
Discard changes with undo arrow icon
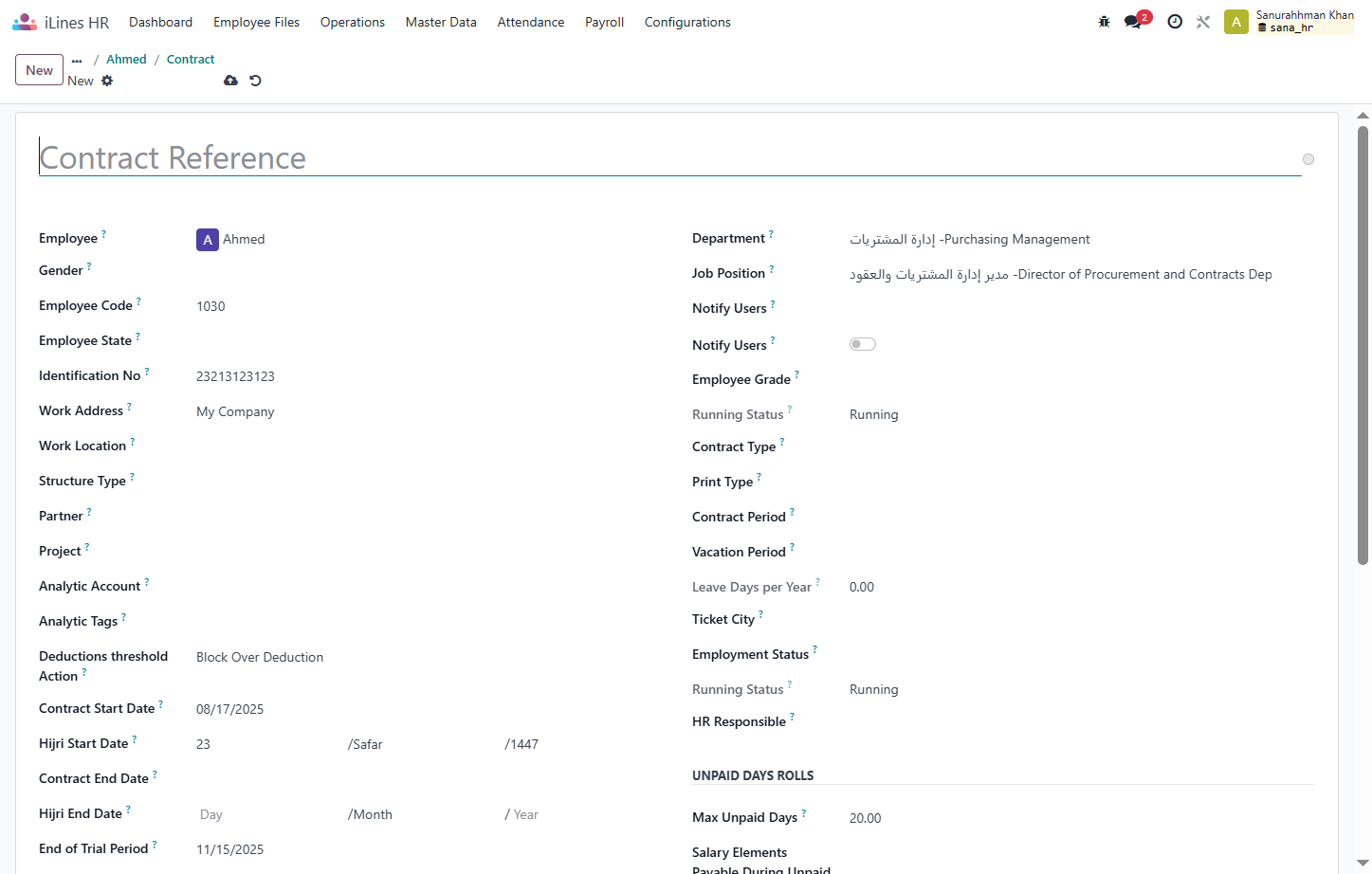[x=255, y=81]
